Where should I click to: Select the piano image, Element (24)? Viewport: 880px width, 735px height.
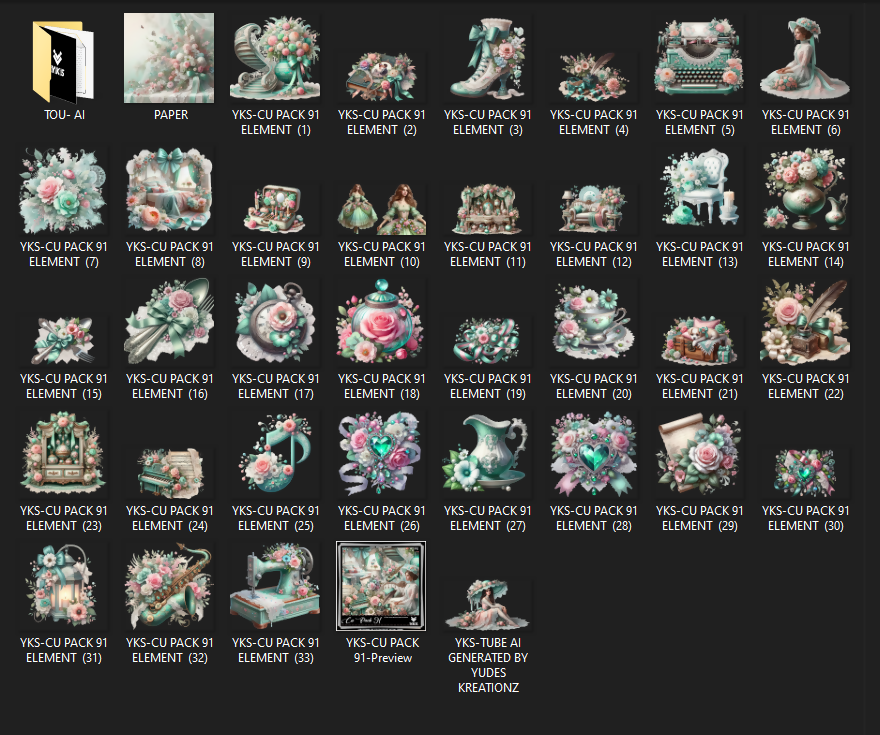click(169, 472)
